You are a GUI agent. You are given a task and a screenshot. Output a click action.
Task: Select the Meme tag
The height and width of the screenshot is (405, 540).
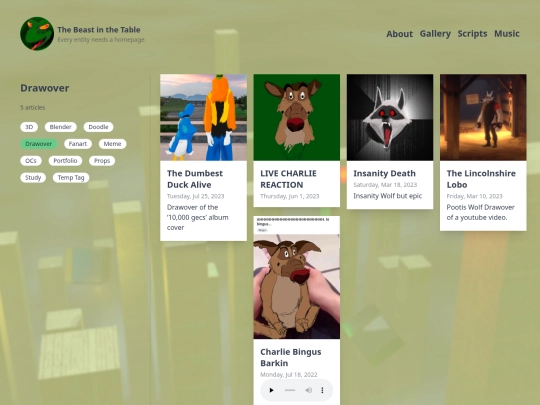(113, 144)
